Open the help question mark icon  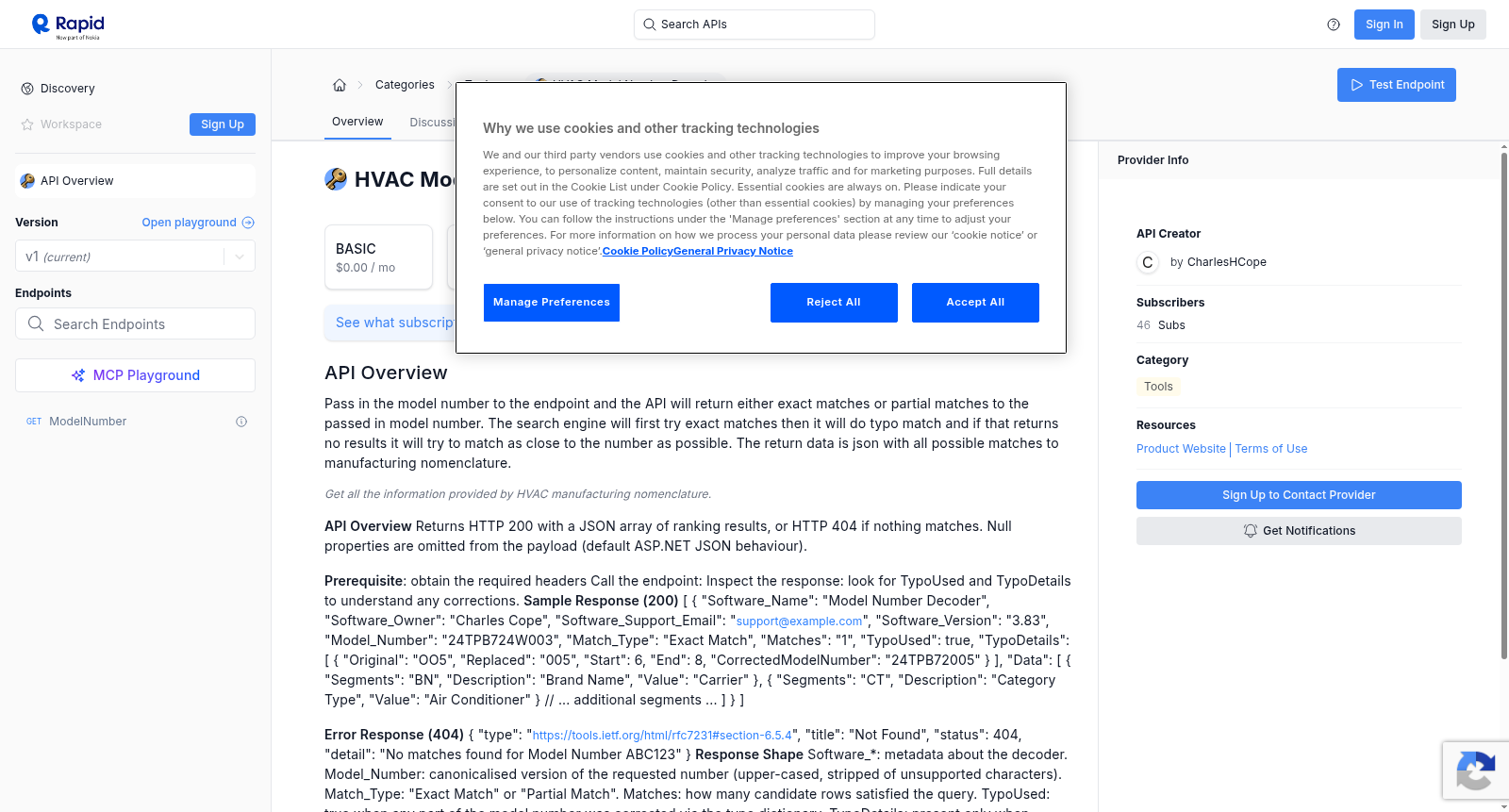click(x=1334, y=25)
